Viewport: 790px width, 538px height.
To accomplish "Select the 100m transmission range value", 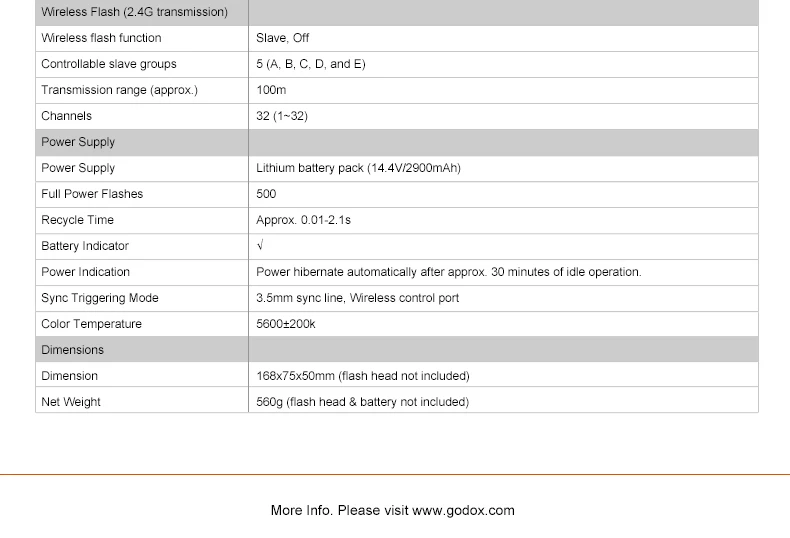I will pos(271,90).
